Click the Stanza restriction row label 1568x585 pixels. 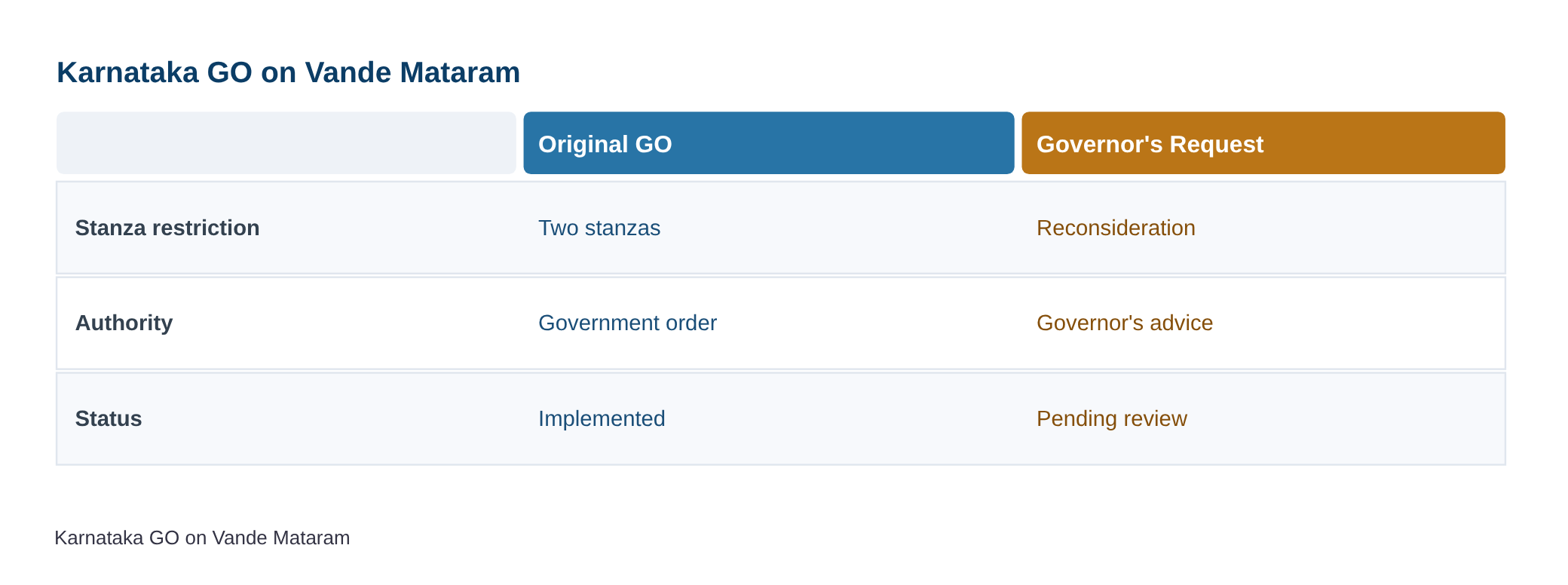click(x=167, y=228)
